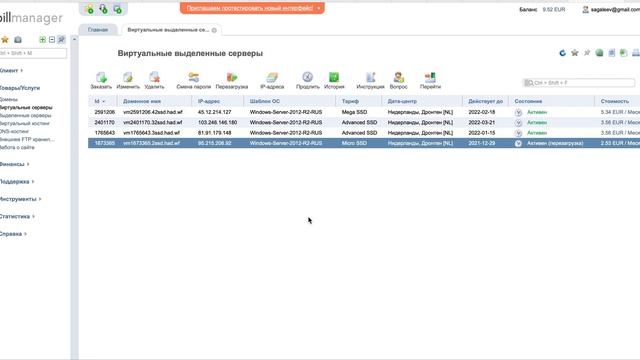Screen dimensions: 640x360
Task: Open Смена пароля password change tool
Action: [x=193, y=77]
